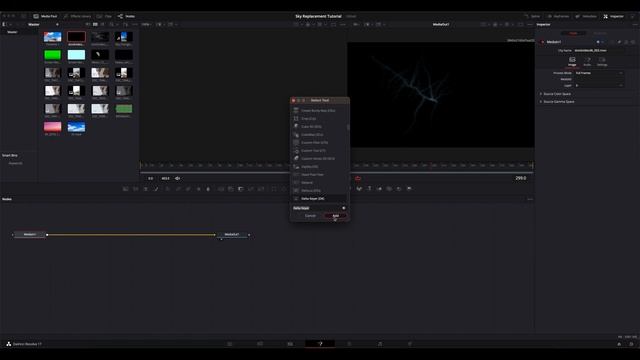The width and height of the screenshot is (640, 360).
Task: Add a Text 3D tool from the toolbar
Action: [369, 189]
